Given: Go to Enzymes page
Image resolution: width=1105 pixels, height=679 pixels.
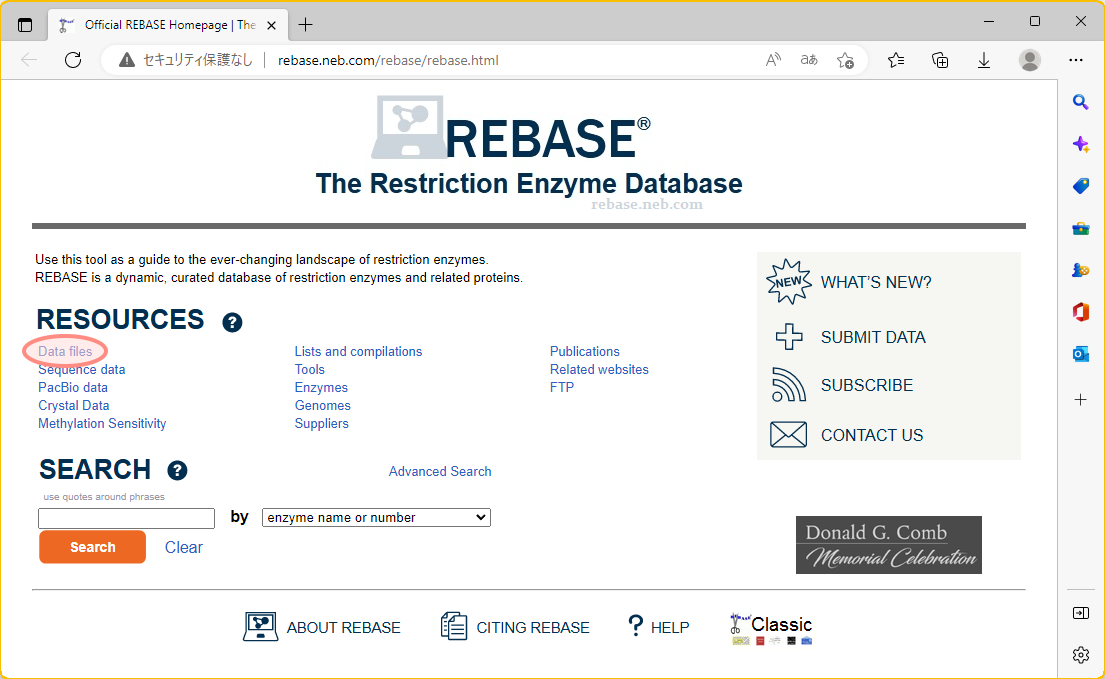Looking at the screenshot, I should click(x=321, y=387).
